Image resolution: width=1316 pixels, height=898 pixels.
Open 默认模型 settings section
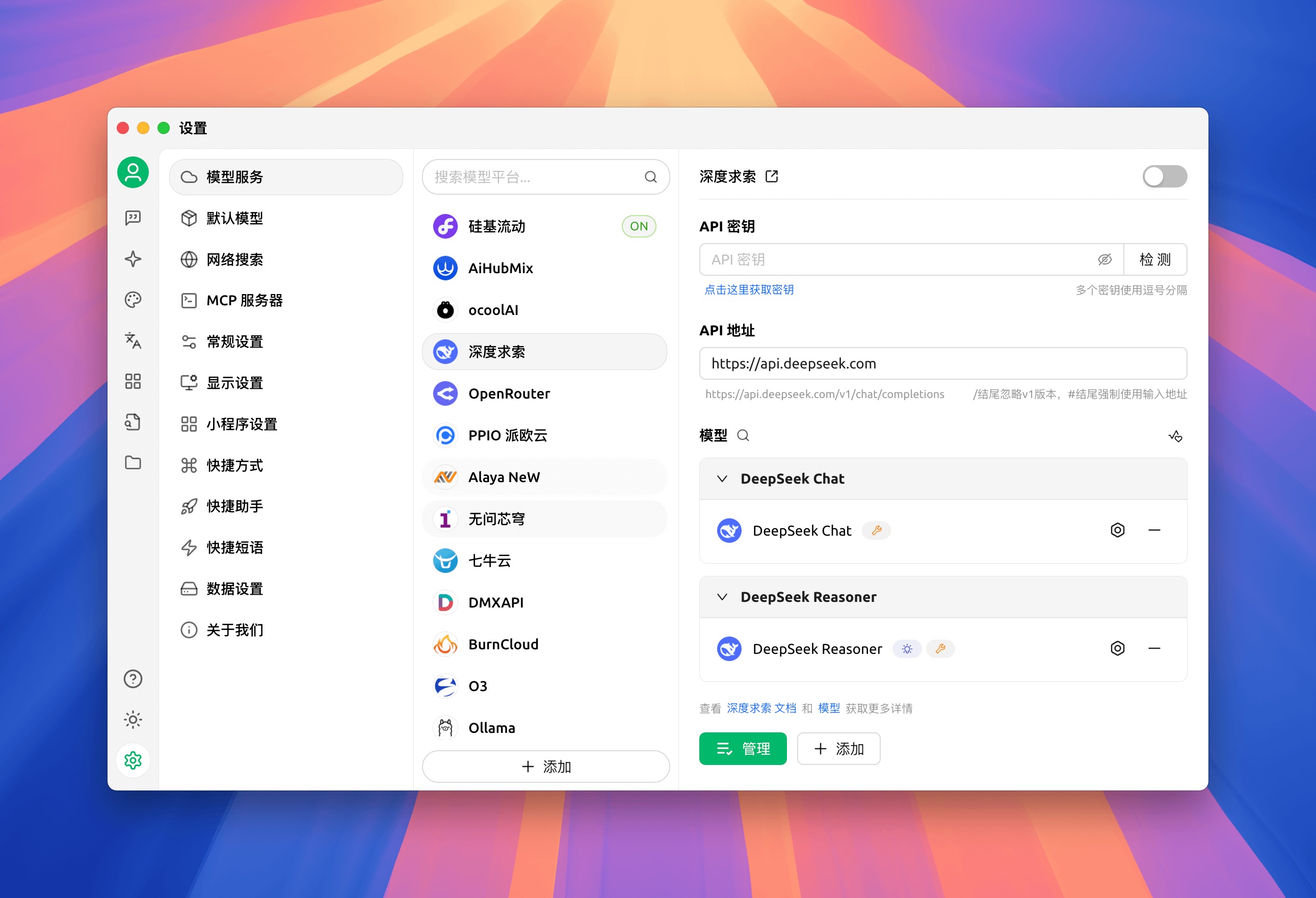(x=286, y=219)
